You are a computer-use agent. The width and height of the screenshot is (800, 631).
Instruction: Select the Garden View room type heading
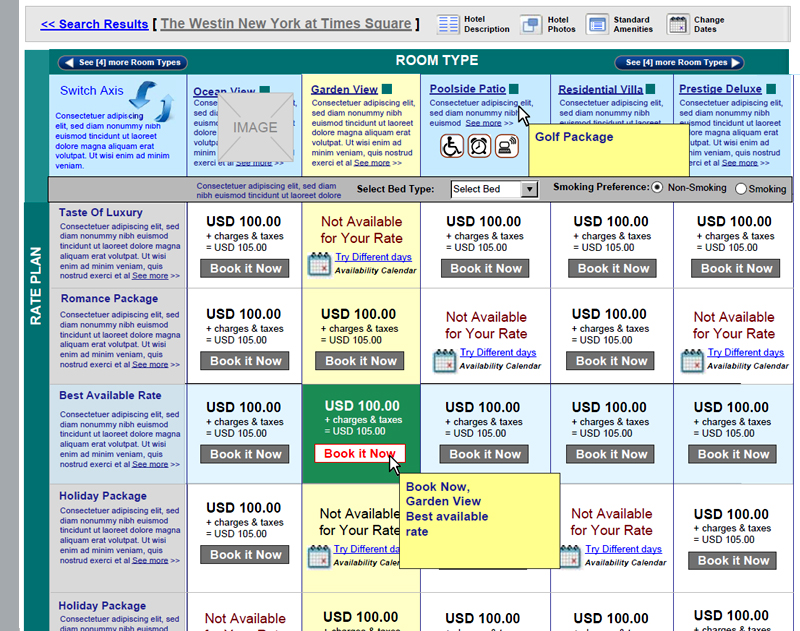click(344, 89)
